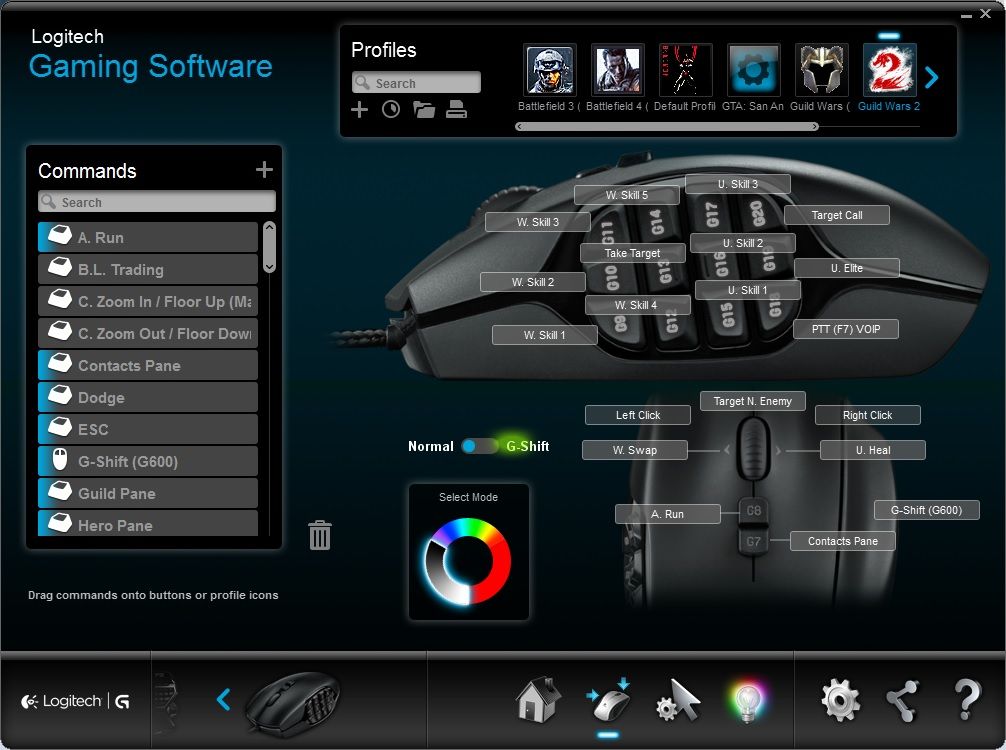Select the Battlefield 3 profile icon
The image size is (1006, 750).
[x=550, y=70]
